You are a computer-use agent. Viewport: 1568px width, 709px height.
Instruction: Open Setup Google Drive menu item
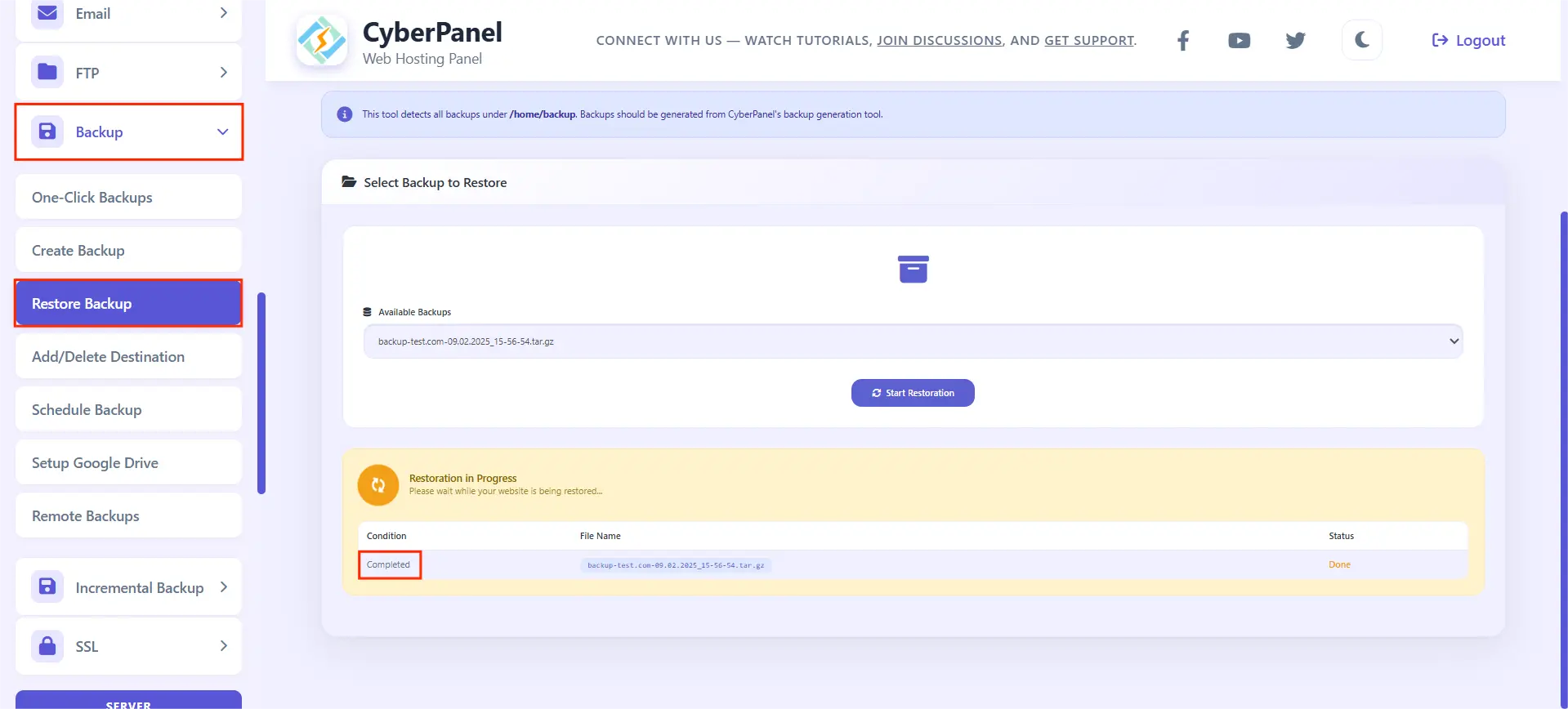click(x=128, y=462)
